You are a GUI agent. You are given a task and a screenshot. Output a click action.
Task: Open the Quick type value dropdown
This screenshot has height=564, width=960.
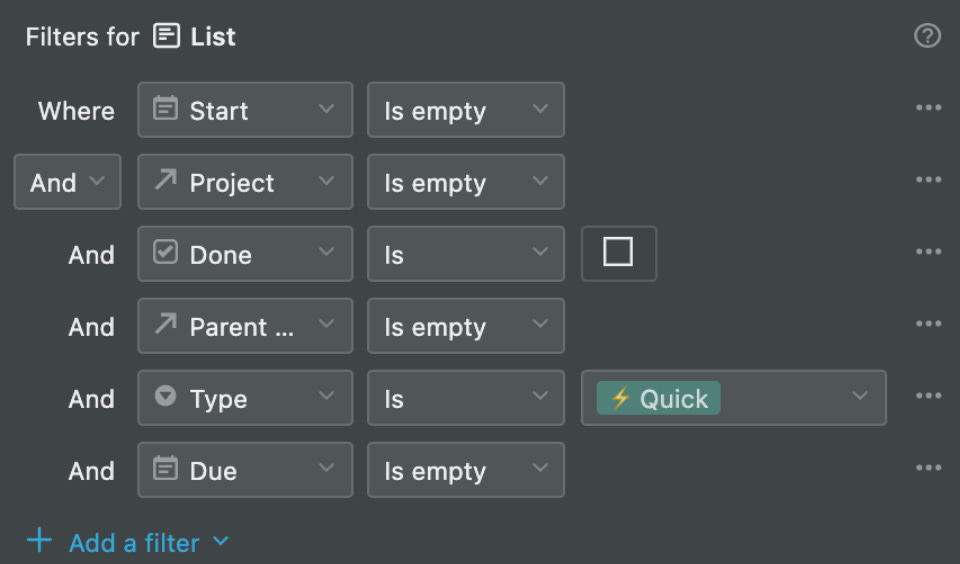733,398
